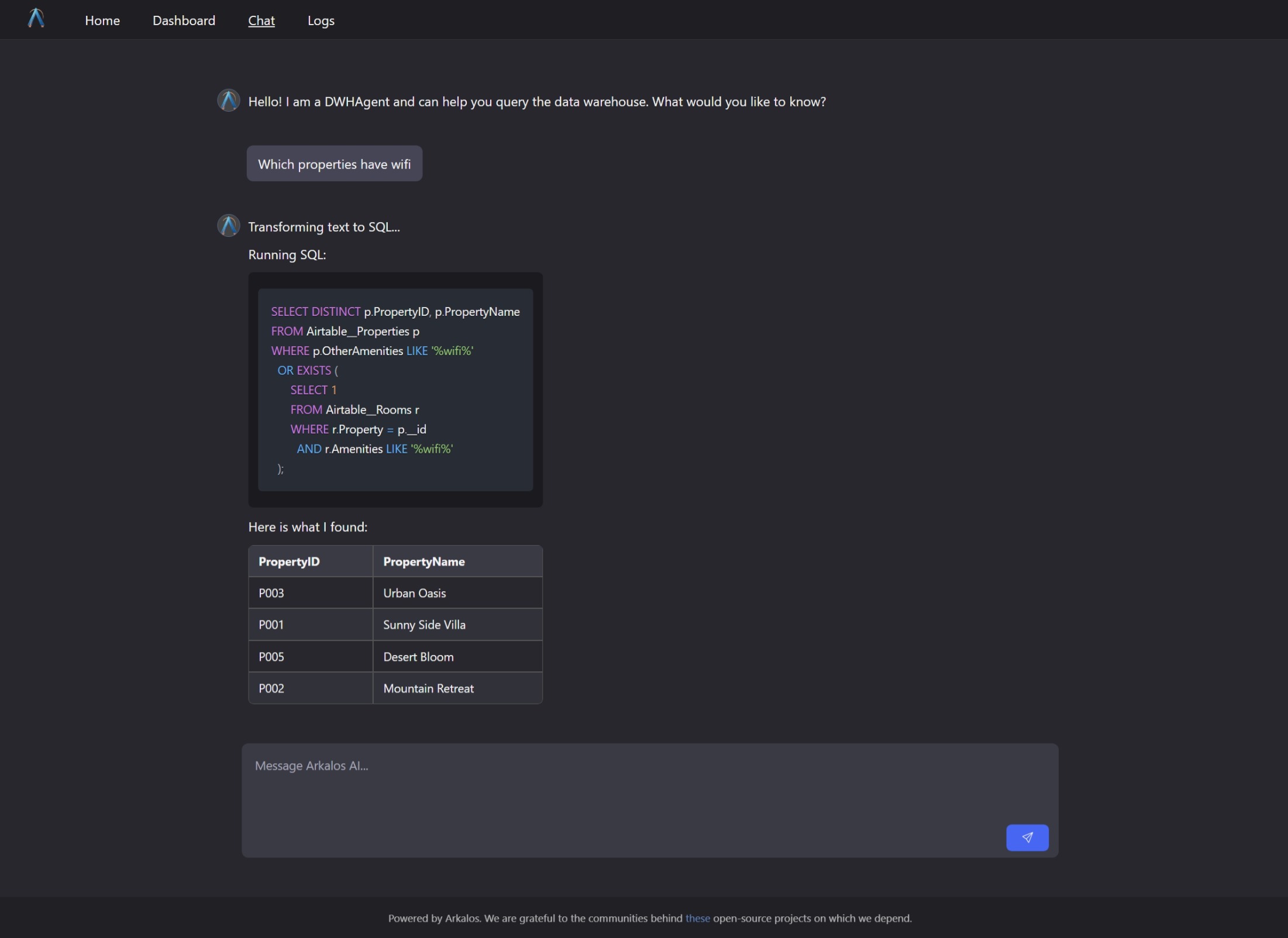
Task: Open the 'these' open-source projects link
Action: point(697,918)
